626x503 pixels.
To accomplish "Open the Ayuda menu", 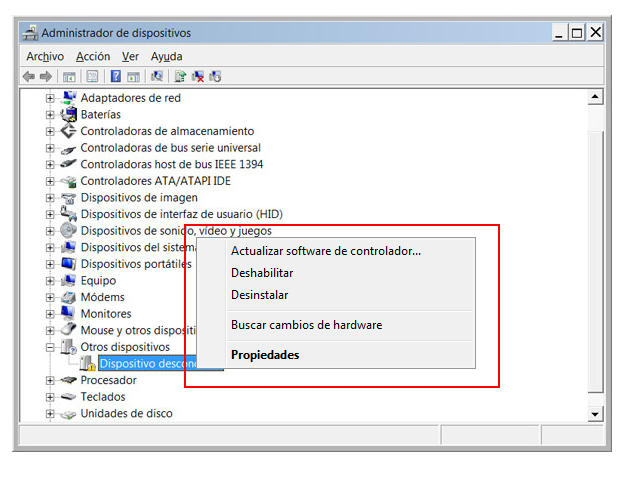I will pyautogui.click(x=166, y=57).
